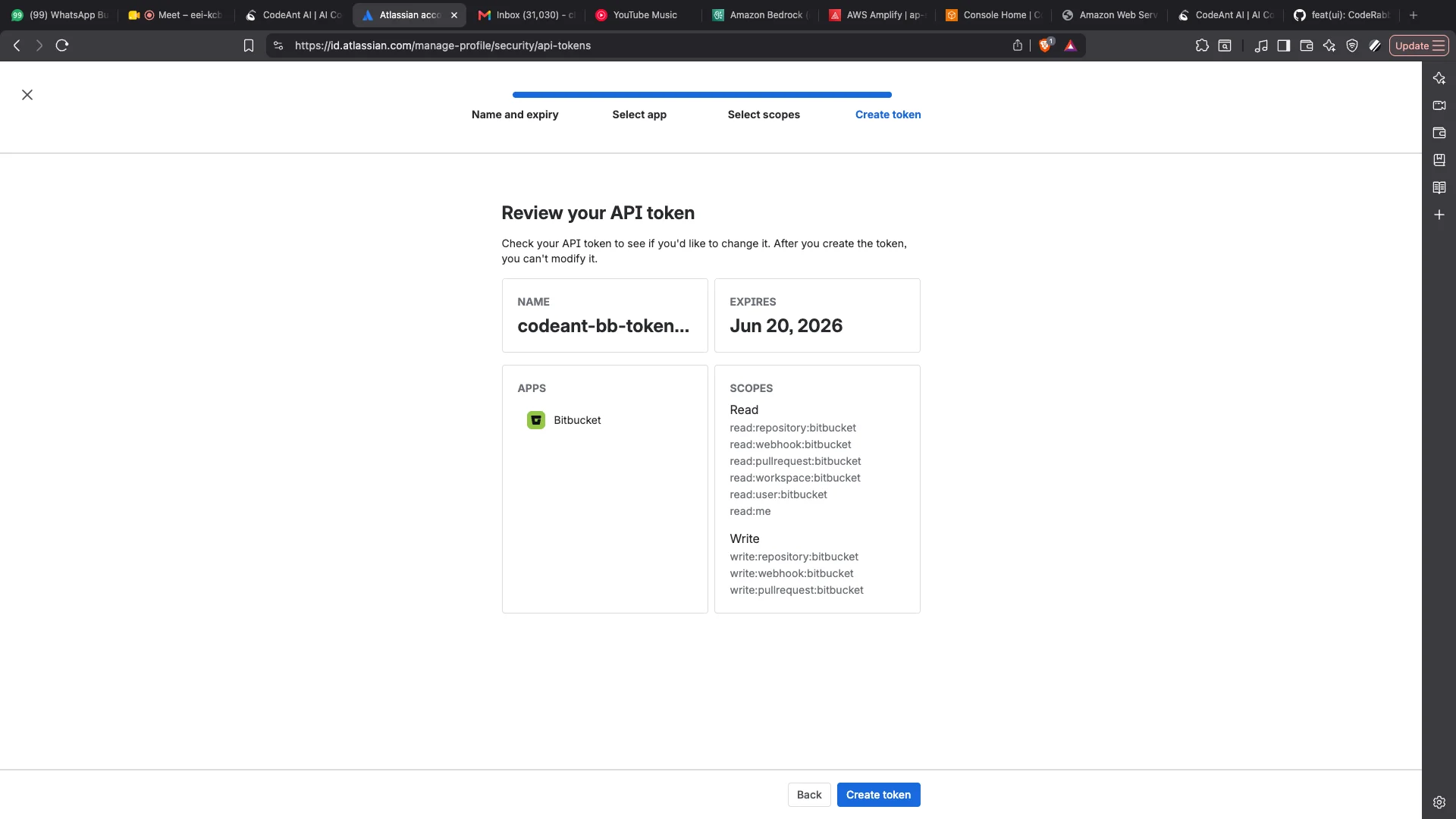The height and width of the screenshot is (819, 1456).
Task: Close the API token creation wizard
Action: coord(27,95)
